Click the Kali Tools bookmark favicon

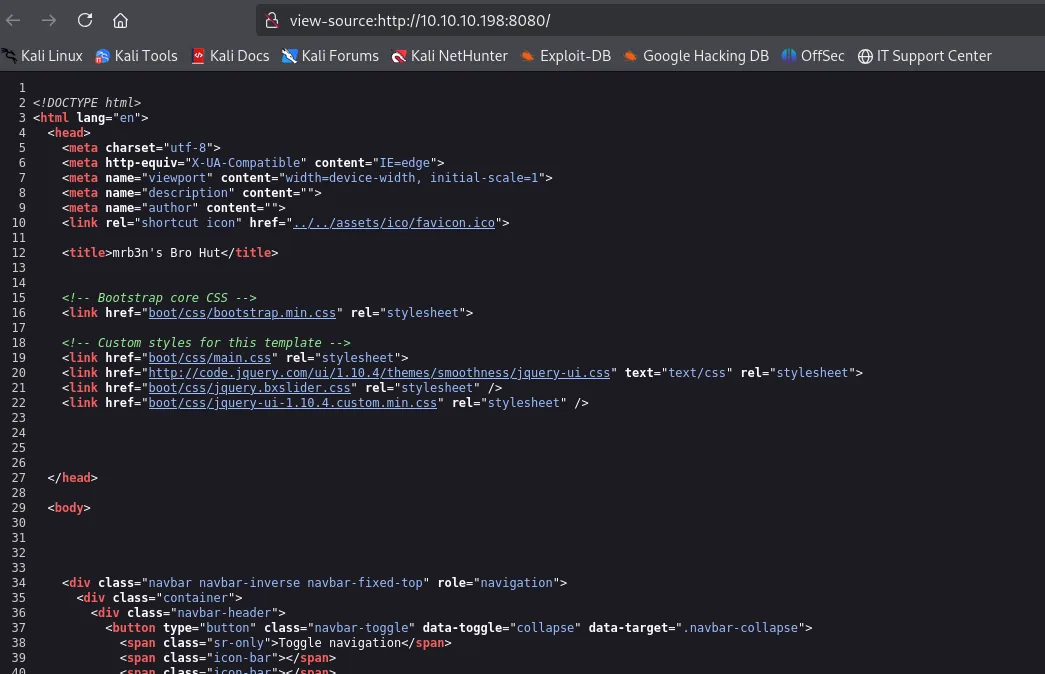[102, 57]
